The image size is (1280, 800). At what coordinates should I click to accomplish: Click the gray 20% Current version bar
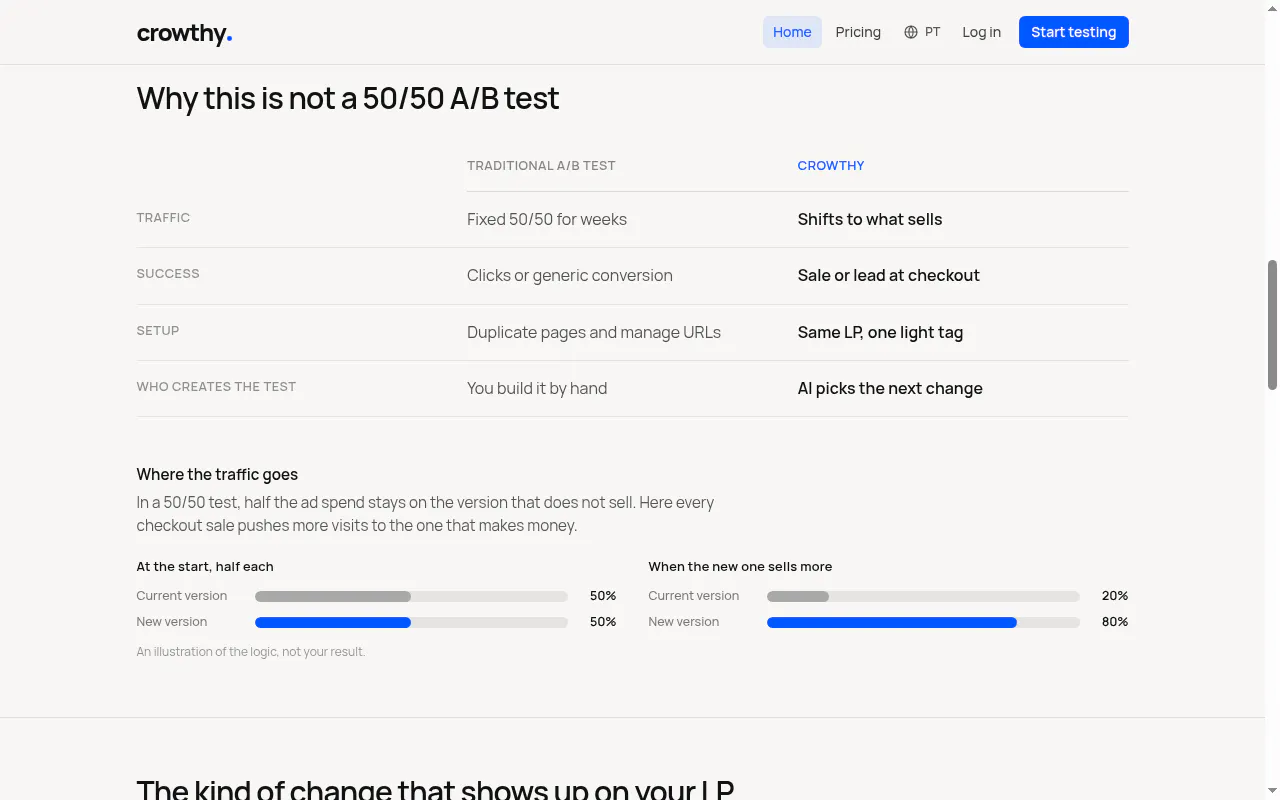798,596
